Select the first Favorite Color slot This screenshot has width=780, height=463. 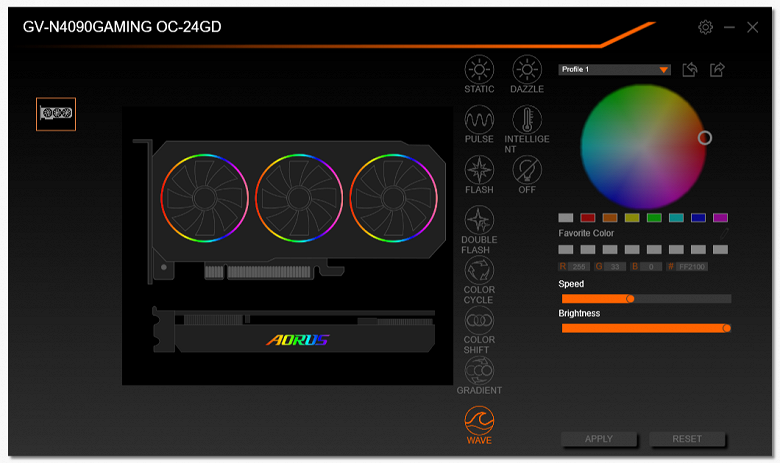click(566, 249)
